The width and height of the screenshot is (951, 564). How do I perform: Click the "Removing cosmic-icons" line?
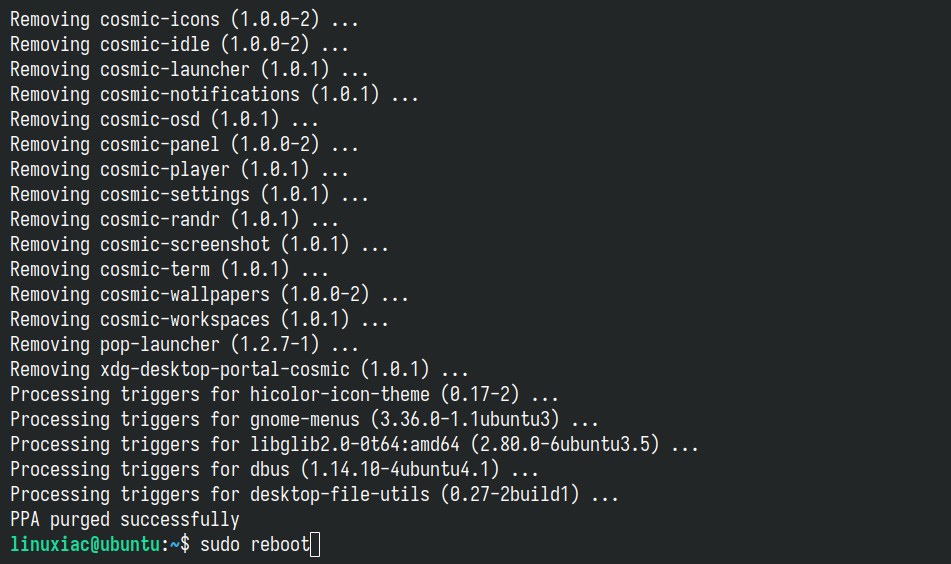185,19
